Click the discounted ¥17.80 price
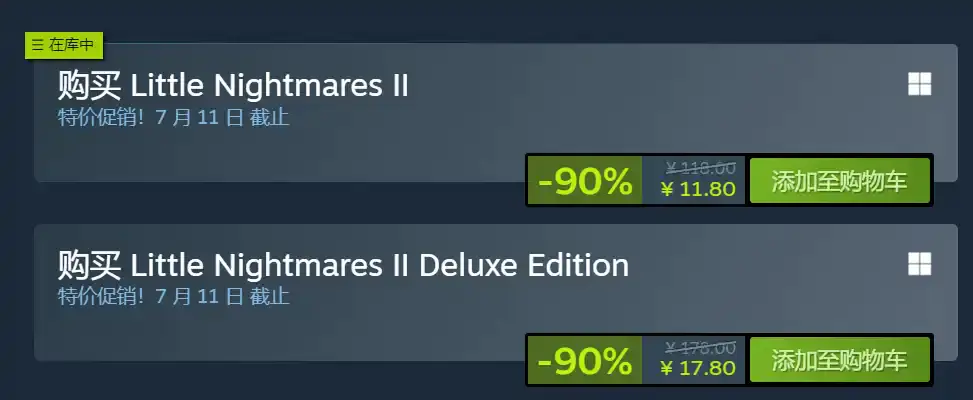The image size is (973, 400). (699, 368)
